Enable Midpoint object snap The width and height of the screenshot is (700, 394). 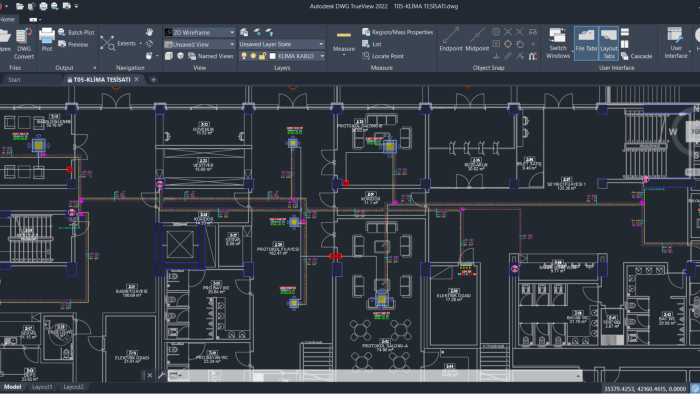pyautogui.click(x=477, y=39)
